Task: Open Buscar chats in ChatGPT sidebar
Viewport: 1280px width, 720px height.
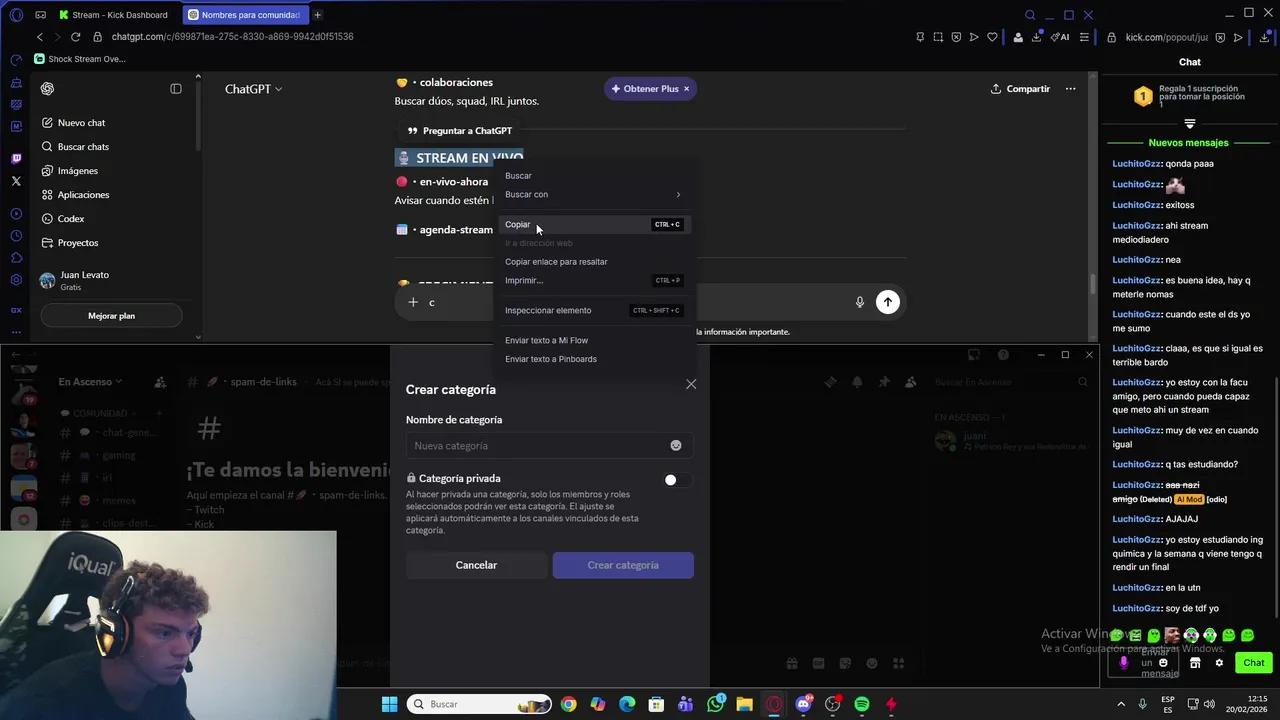Action: tap(83, 147)
